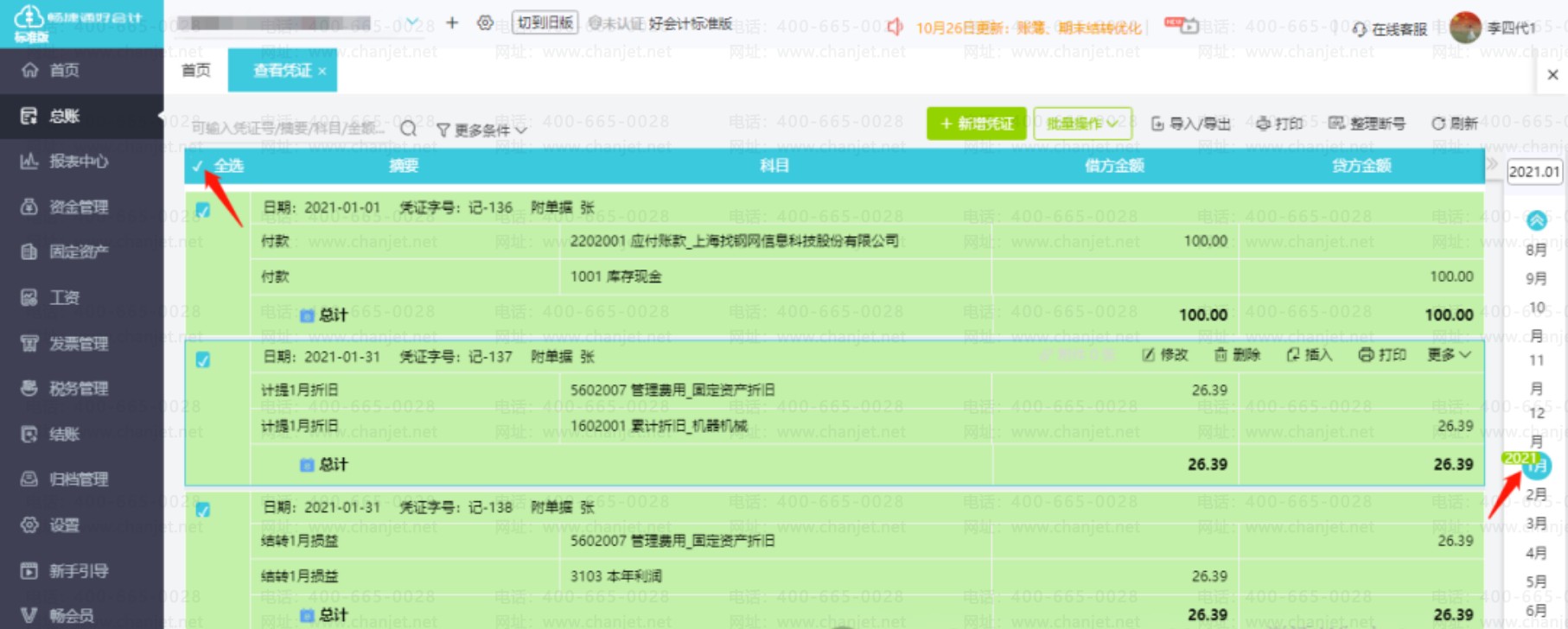The height and width of the screenshot is (629, 1568).
Task: Jump to 8月 in month timeline
Action: 1536,250
